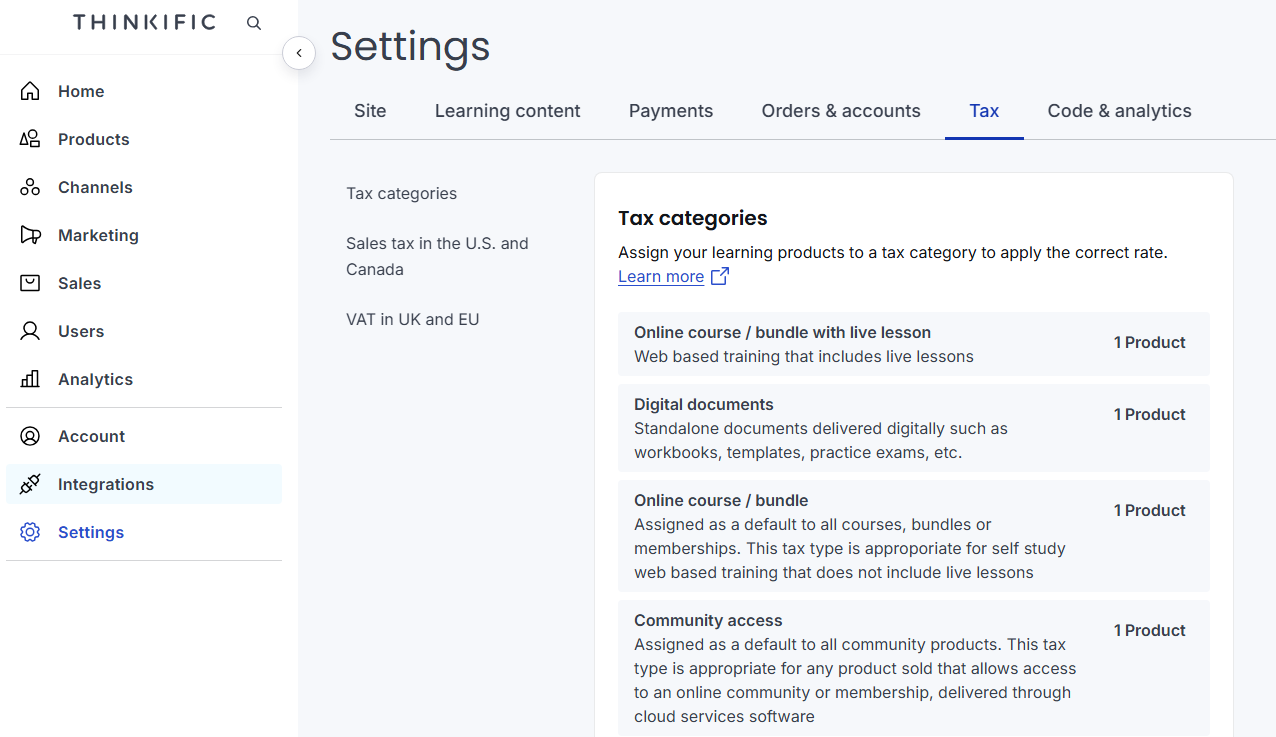
Task: Click the Settings gear icon
Action: click(x=30, y=532)
